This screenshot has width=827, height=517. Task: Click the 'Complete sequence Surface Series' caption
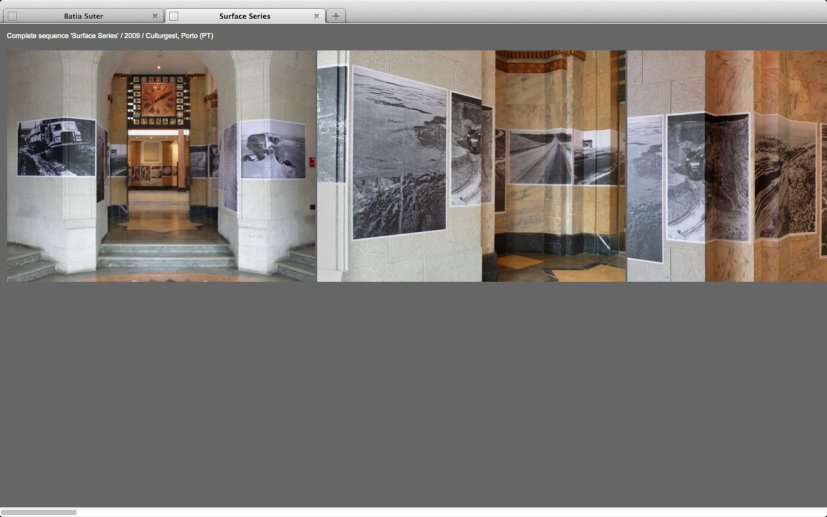click(x=110, y=36)
